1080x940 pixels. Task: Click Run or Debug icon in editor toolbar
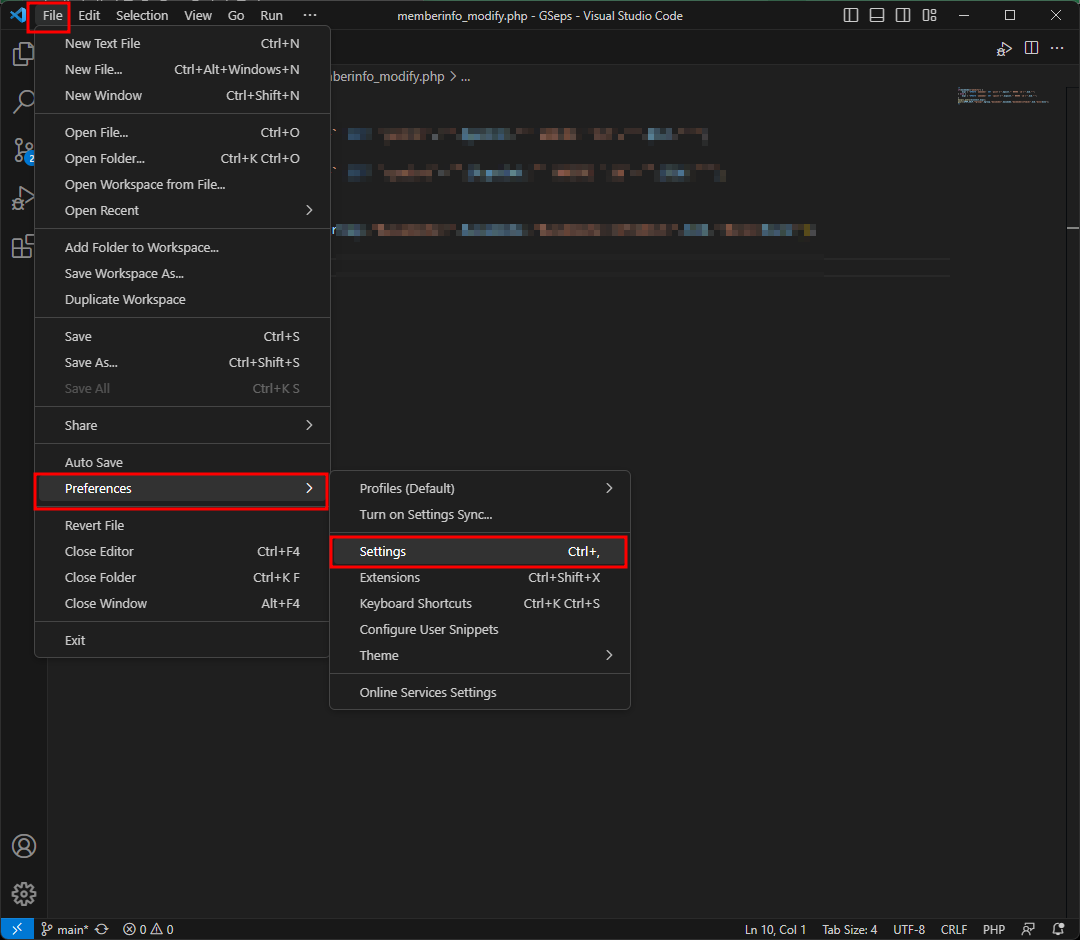pos(1004,48)
